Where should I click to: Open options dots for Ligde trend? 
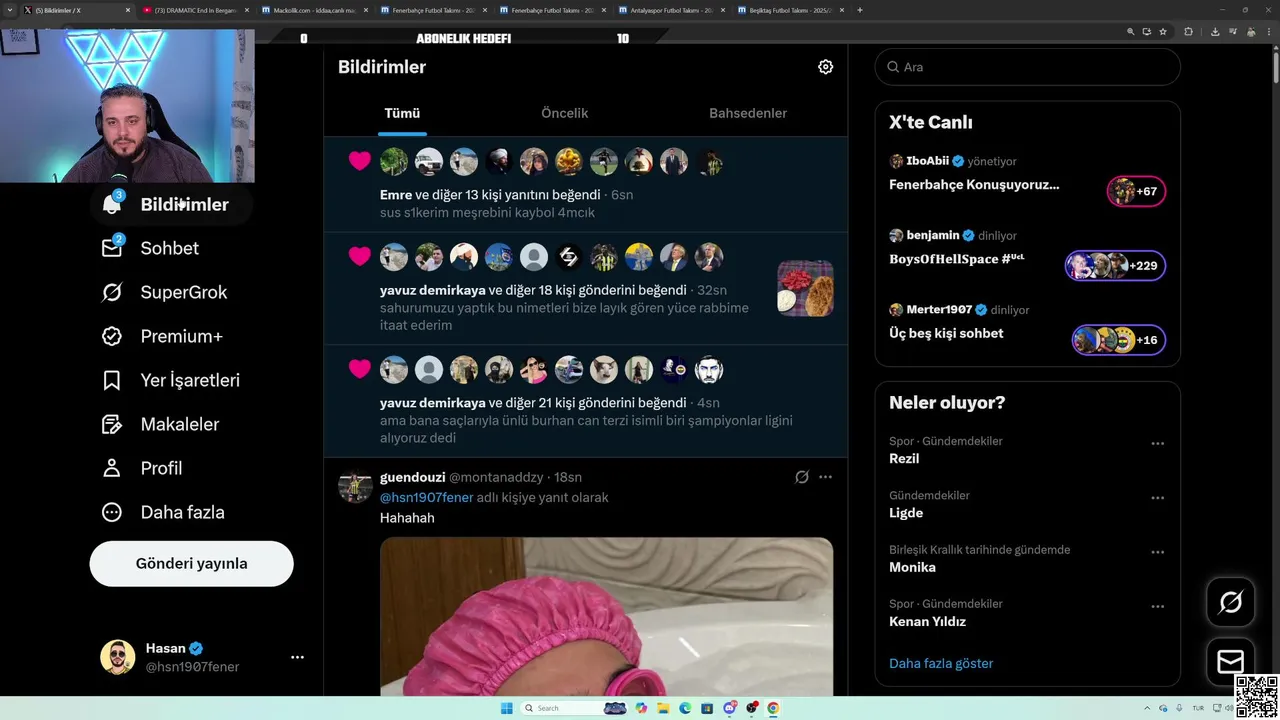point(1157,497)
